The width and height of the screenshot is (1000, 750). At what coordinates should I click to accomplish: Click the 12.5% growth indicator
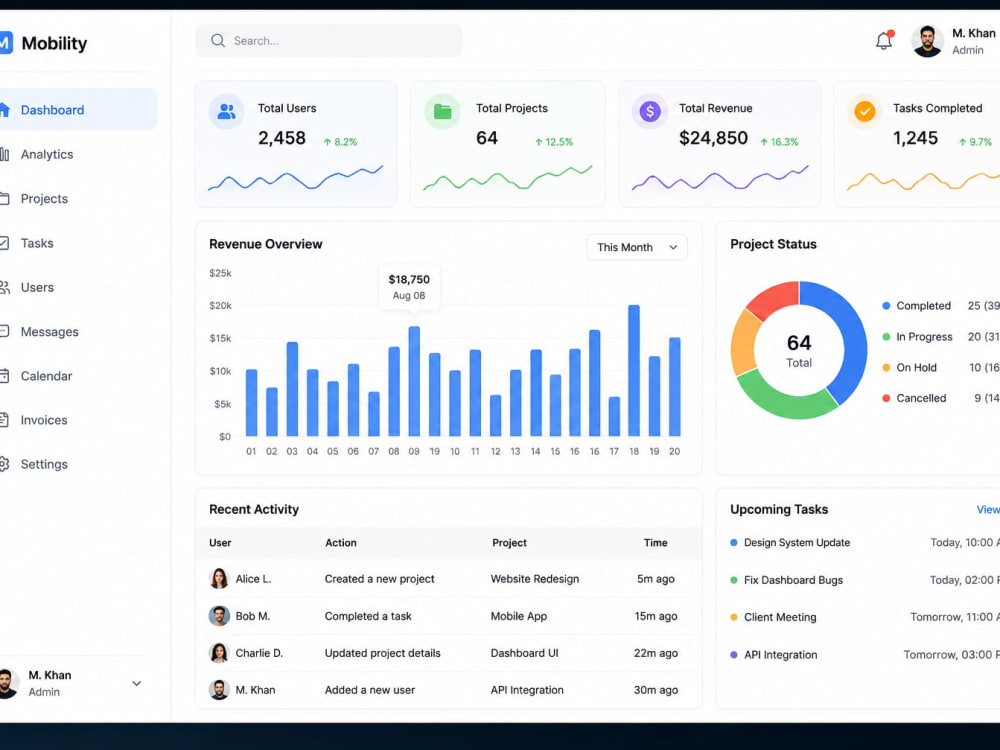point(554,142)
